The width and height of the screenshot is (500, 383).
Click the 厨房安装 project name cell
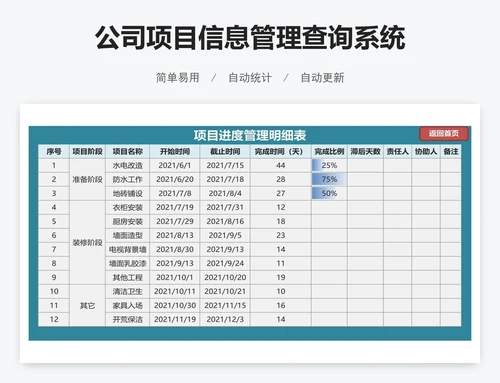point(128,221)
